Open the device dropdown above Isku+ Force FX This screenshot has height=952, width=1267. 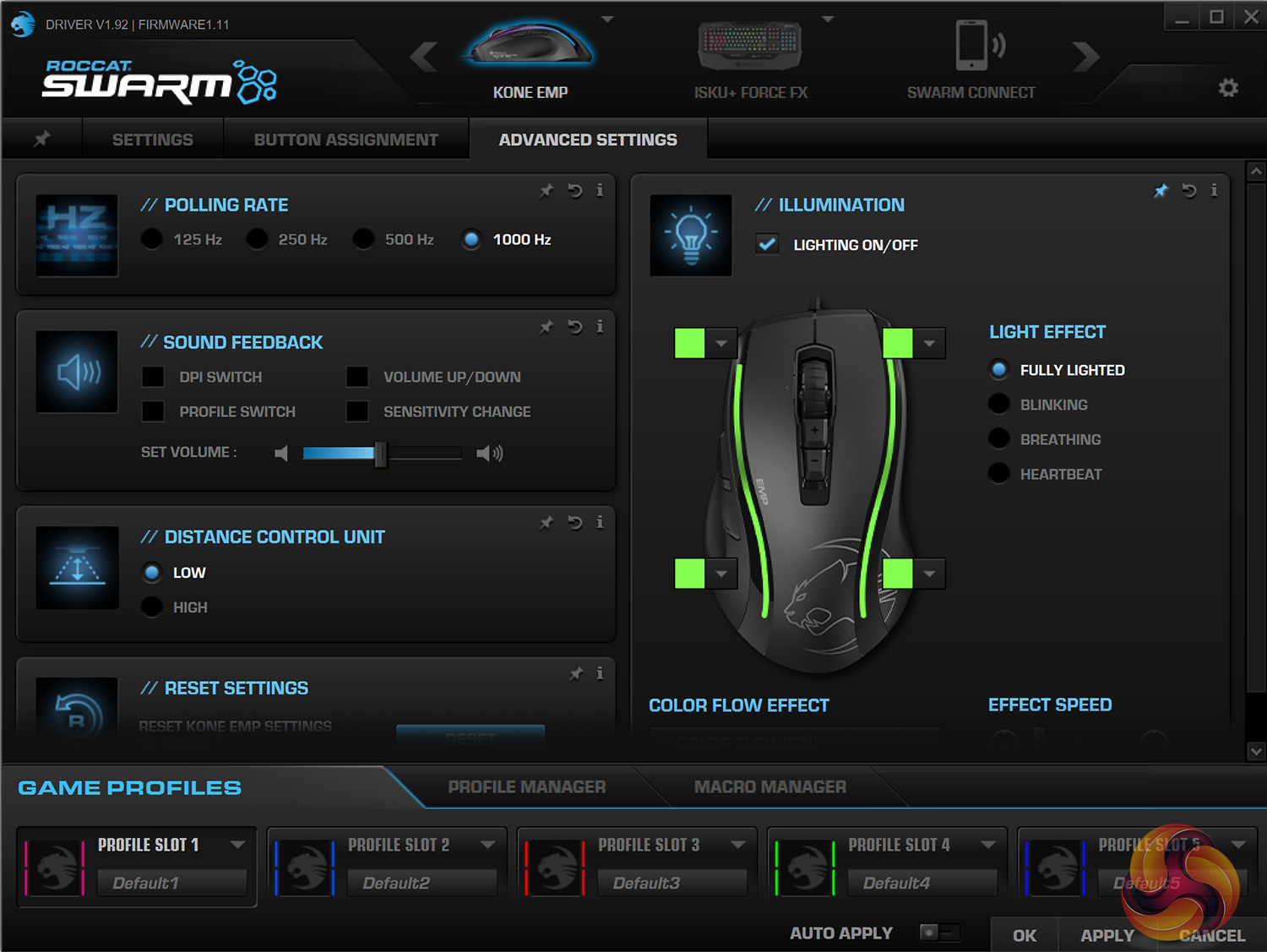(828, 19)
